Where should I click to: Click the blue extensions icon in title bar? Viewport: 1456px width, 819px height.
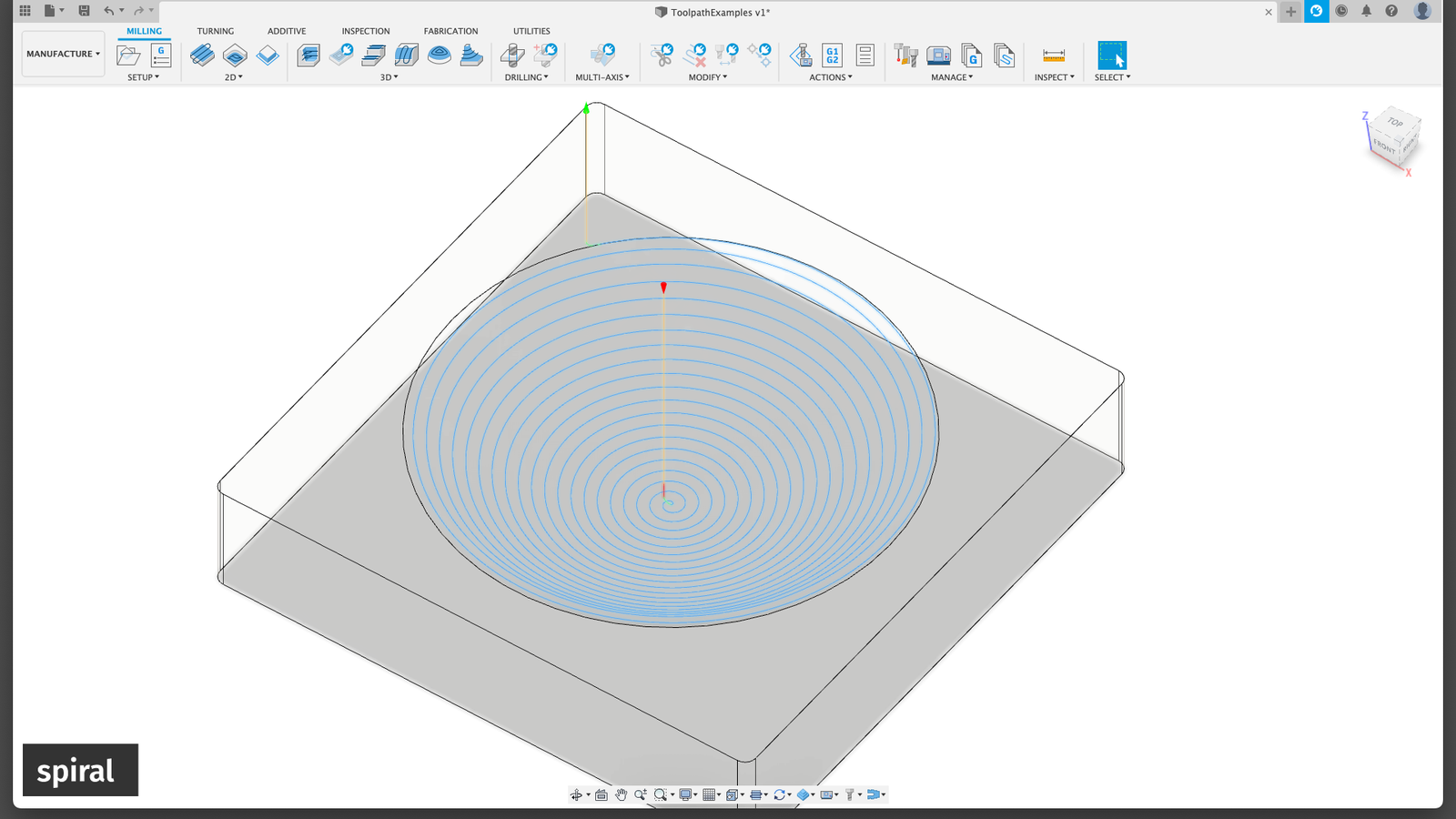pos(1316,11)
